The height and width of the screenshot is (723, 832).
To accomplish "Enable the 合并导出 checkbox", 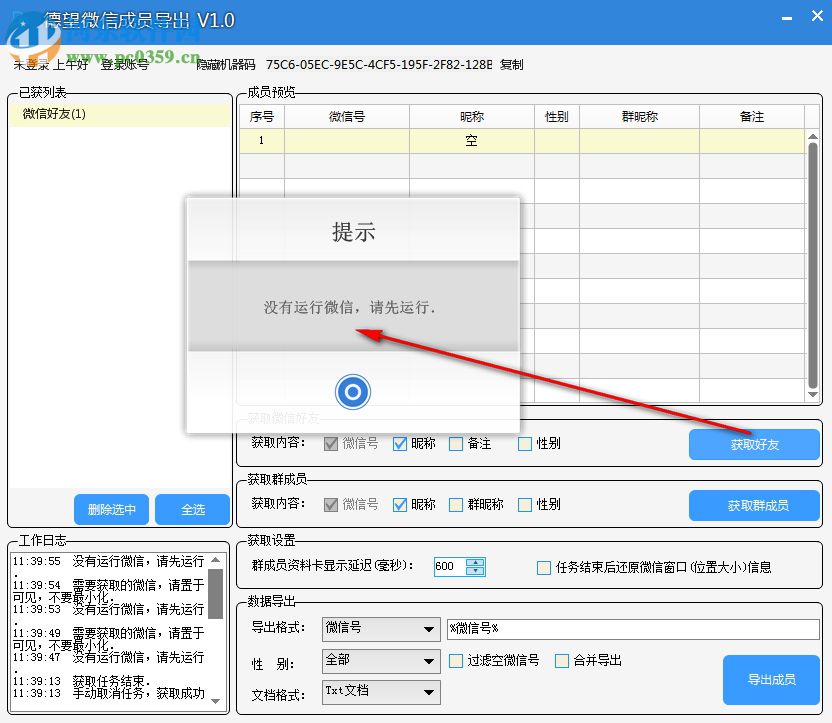I will click(x=562, y=661).
